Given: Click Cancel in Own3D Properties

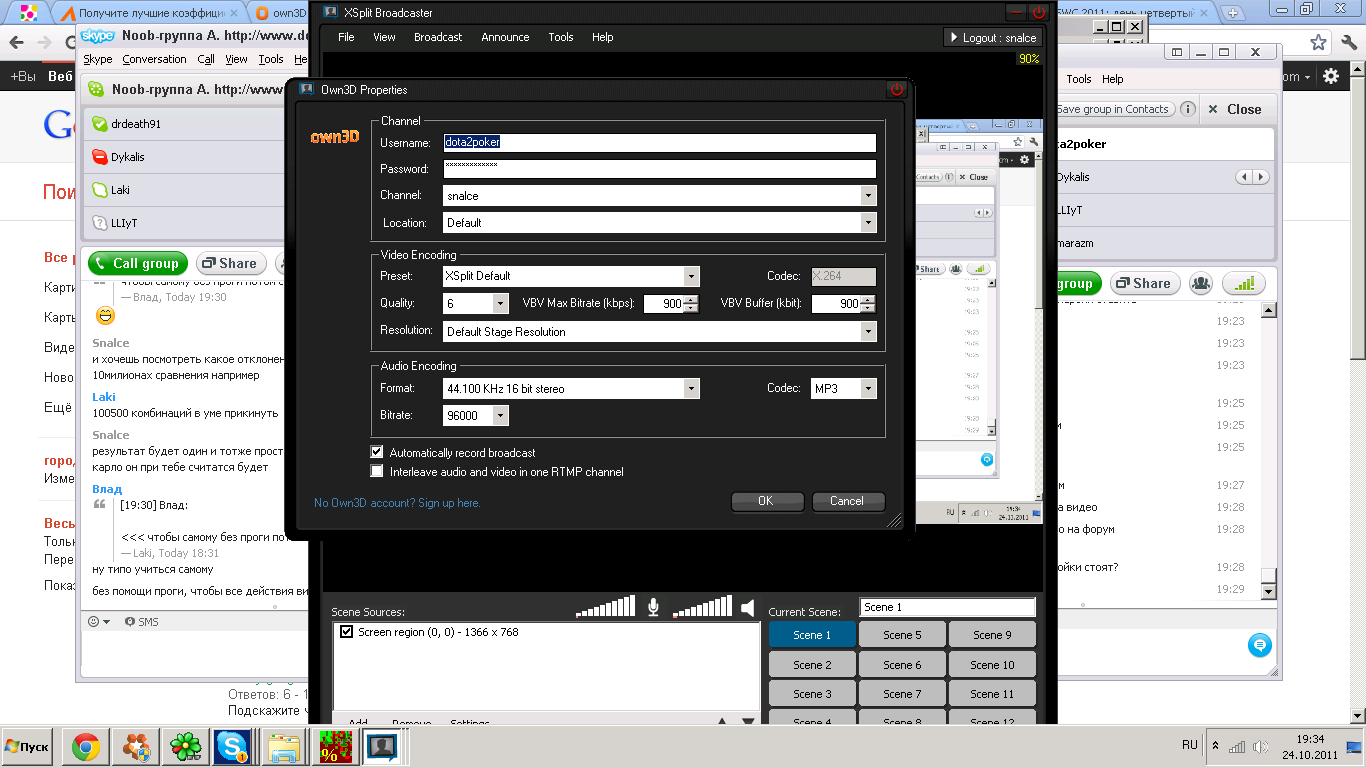Looking at the screenshot, I should tap(847, 501).
